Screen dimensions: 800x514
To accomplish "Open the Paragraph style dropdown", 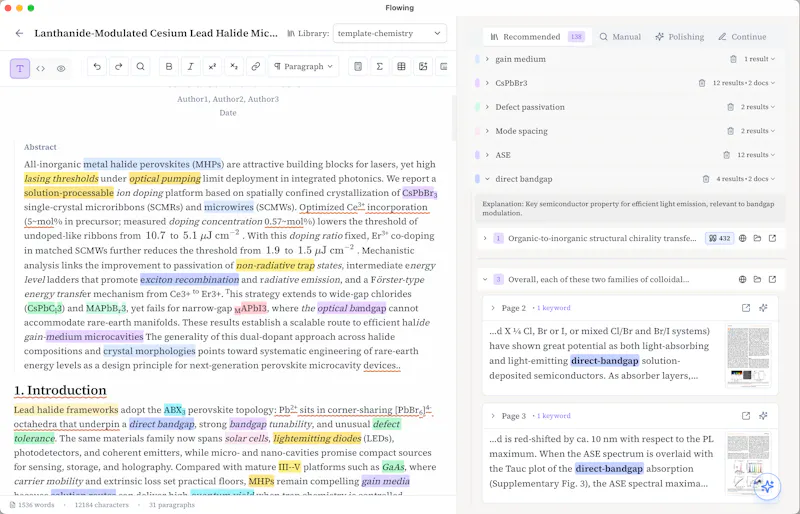I will pyautogui.click(x=303, y=66).
